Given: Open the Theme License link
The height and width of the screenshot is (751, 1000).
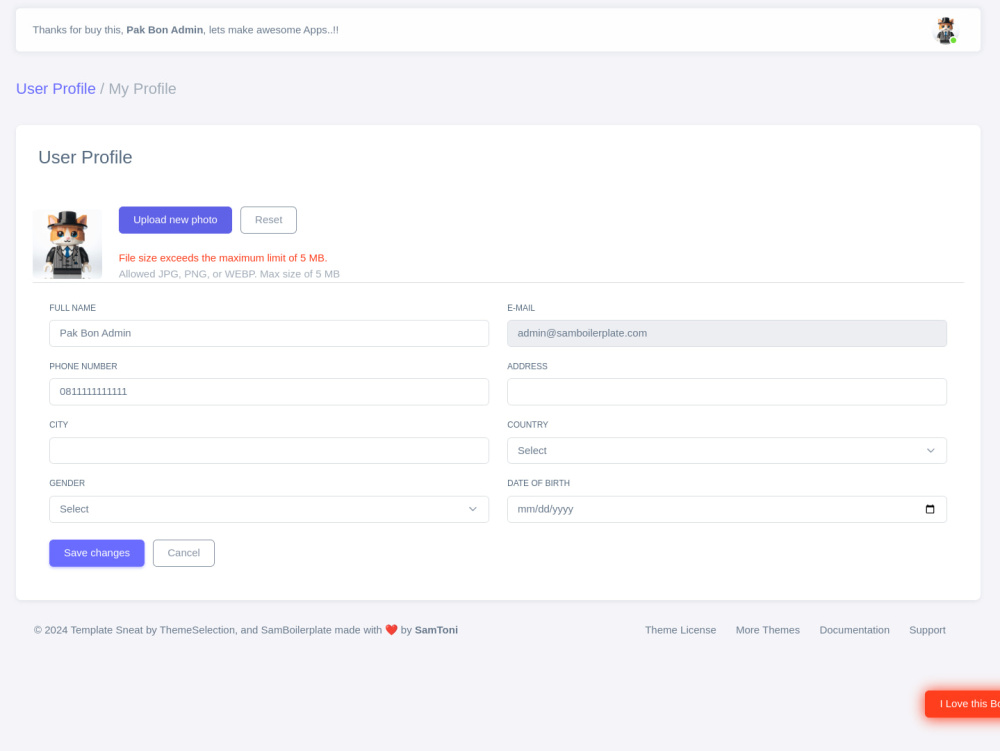Looking at the screenshot, I should (680, 630).
